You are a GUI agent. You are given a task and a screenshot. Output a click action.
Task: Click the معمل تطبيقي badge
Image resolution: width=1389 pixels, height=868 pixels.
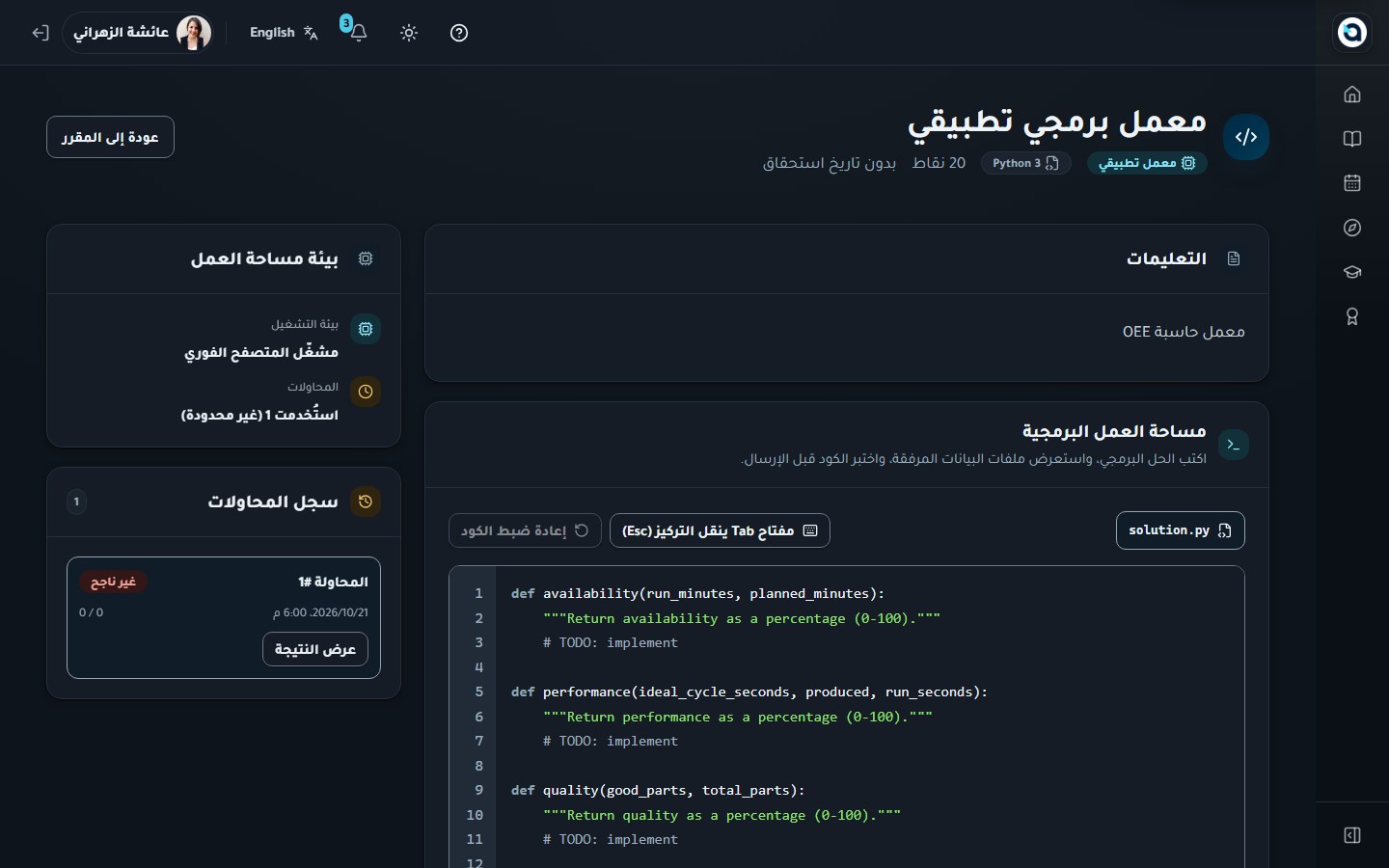coord(1147,163)
